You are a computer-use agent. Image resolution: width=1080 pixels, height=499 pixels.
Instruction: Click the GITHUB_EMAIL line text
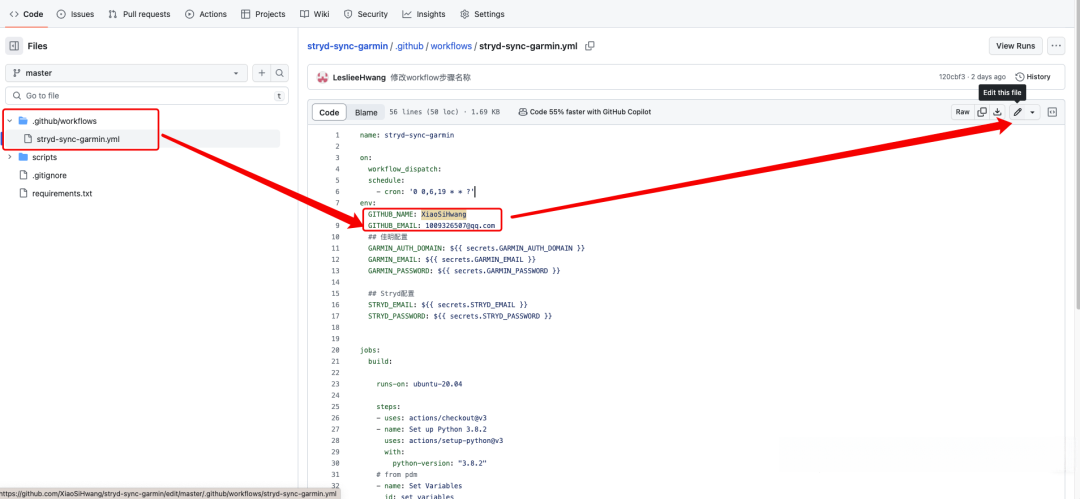point(431,225)
